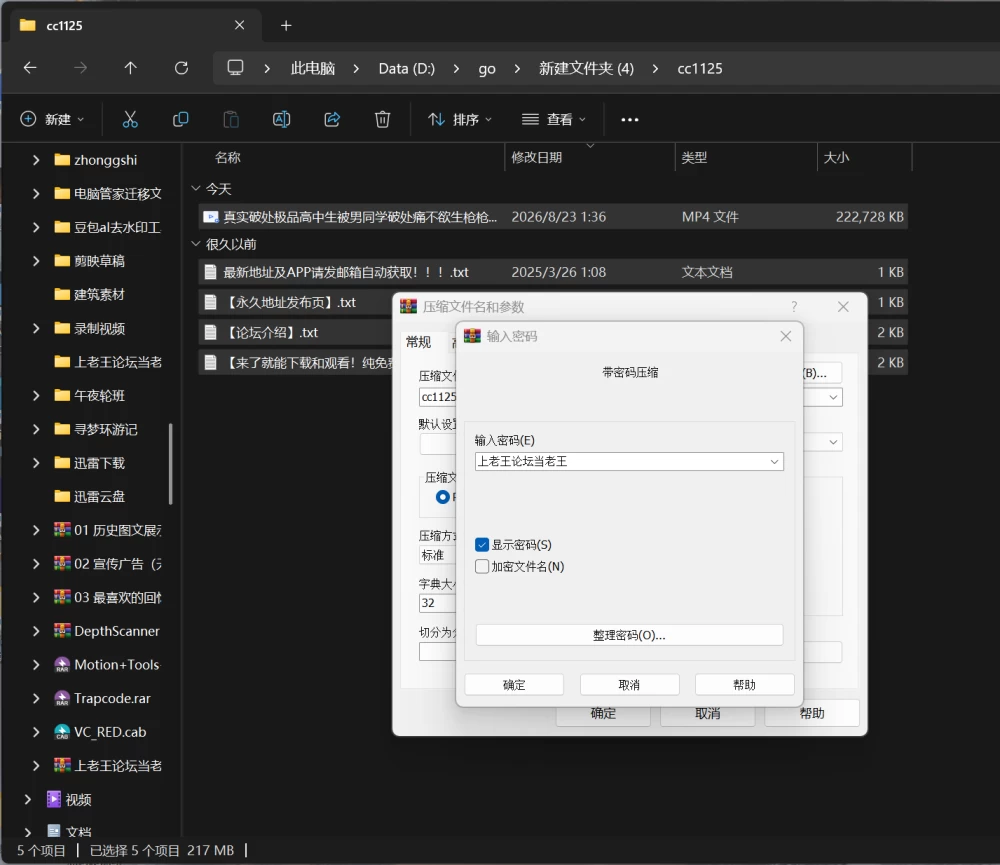Click the Share icon in toolbar
This screenshot has height=865, width=1000.
[x=332, y=119]
